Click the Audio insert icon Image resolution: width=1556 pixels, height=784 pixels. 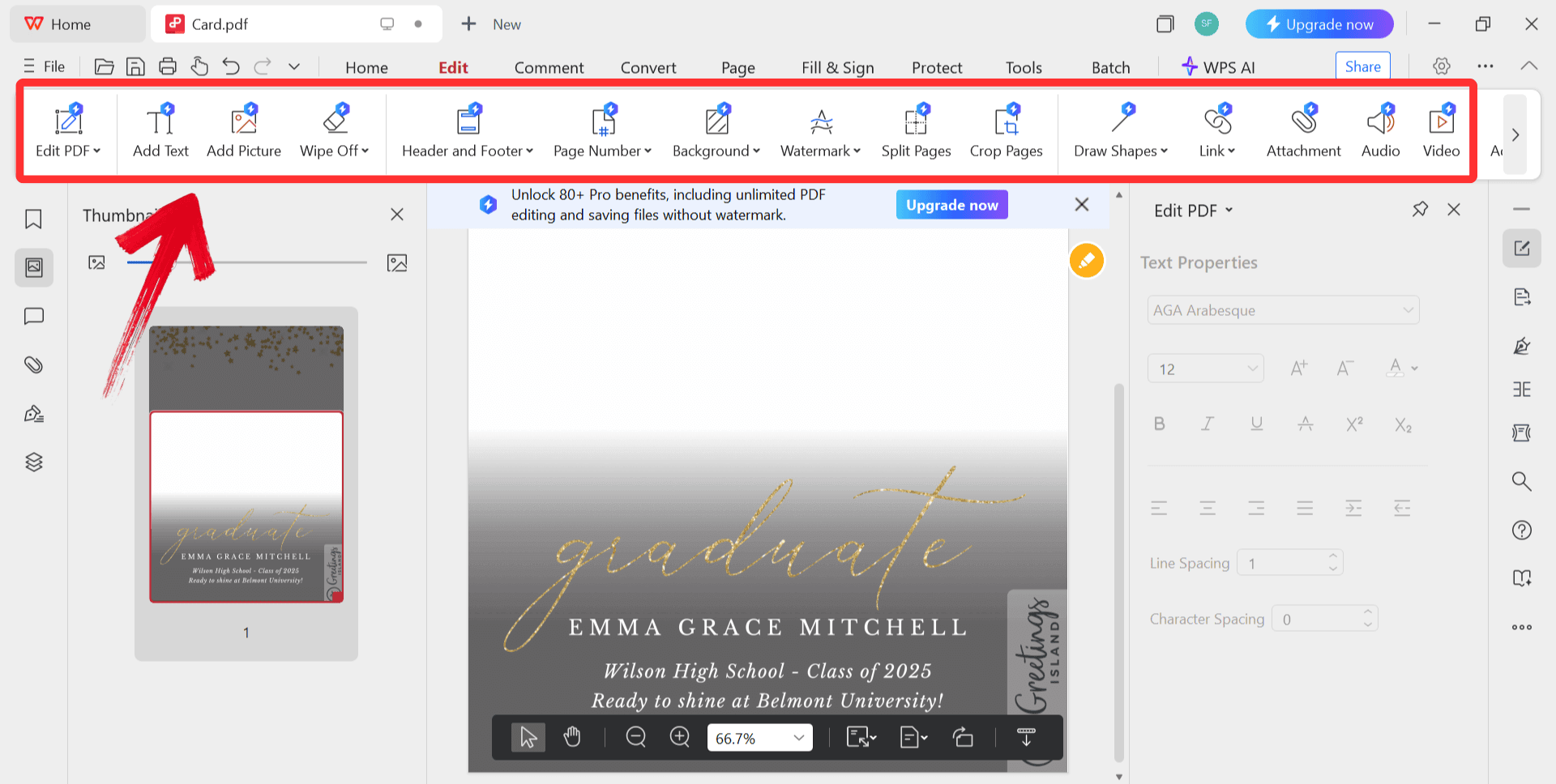[x=1380, y=131]
